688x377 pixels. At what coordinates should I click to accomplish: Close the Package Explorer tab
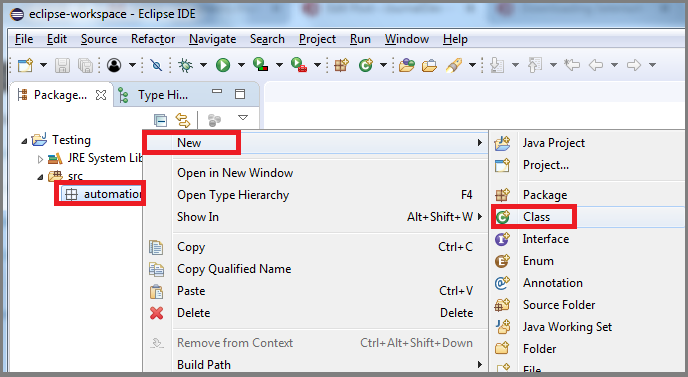click(x=101, y=95)
